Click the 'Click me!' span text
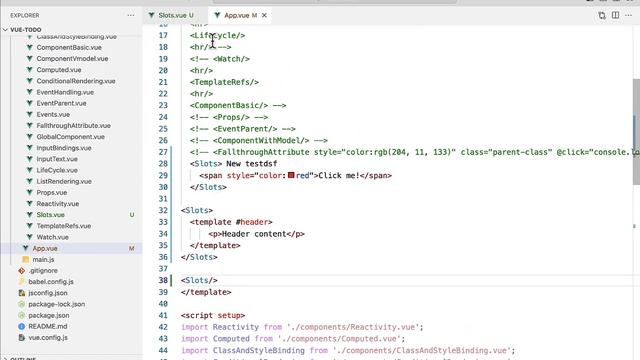 tap(339, 176)
